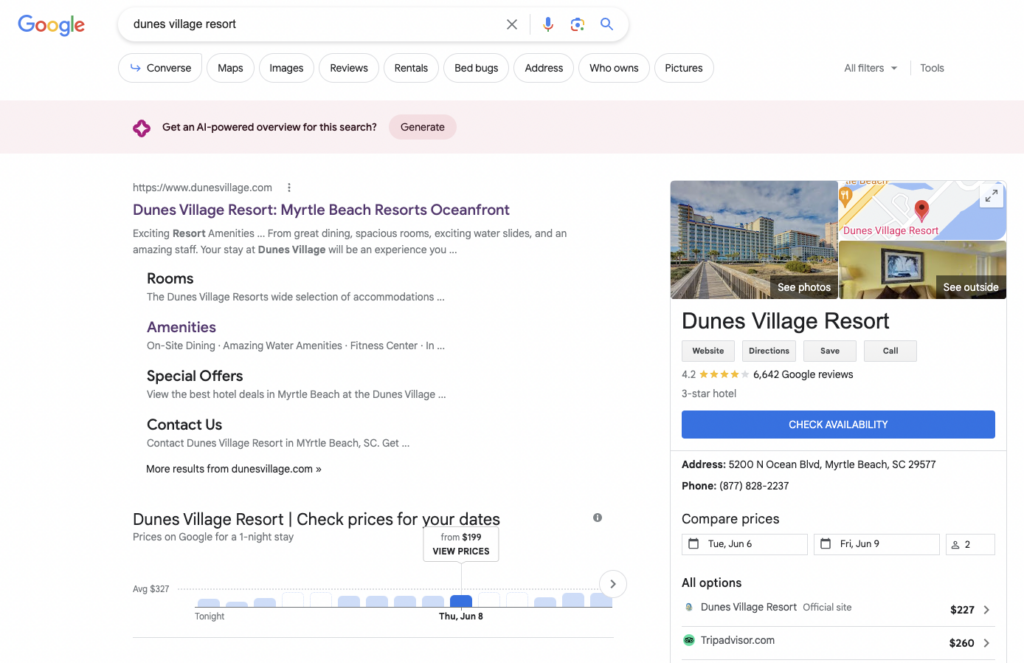Click the AI overview sparkle icon

pos(142,127)
